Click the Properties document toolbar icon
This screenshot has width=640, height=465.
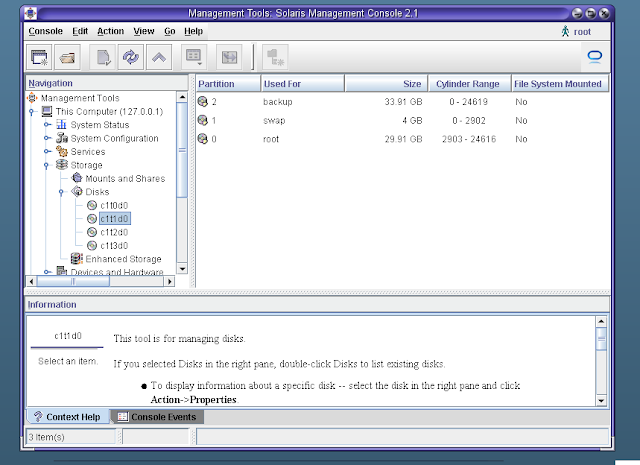(103, 57)
